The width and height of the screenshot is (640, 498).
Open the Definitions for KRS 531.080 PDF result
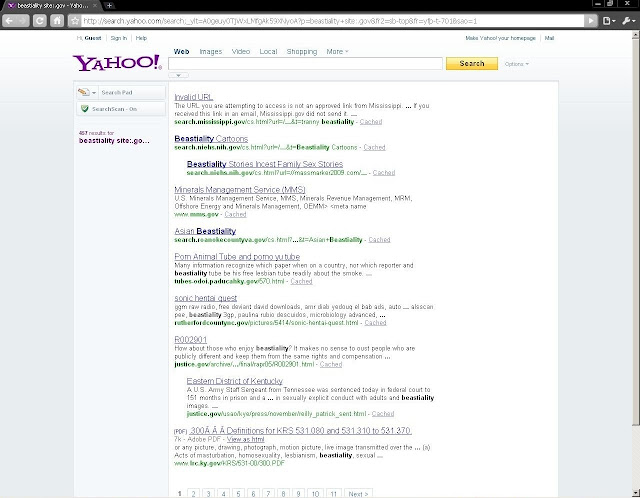(x=301, y=430)
